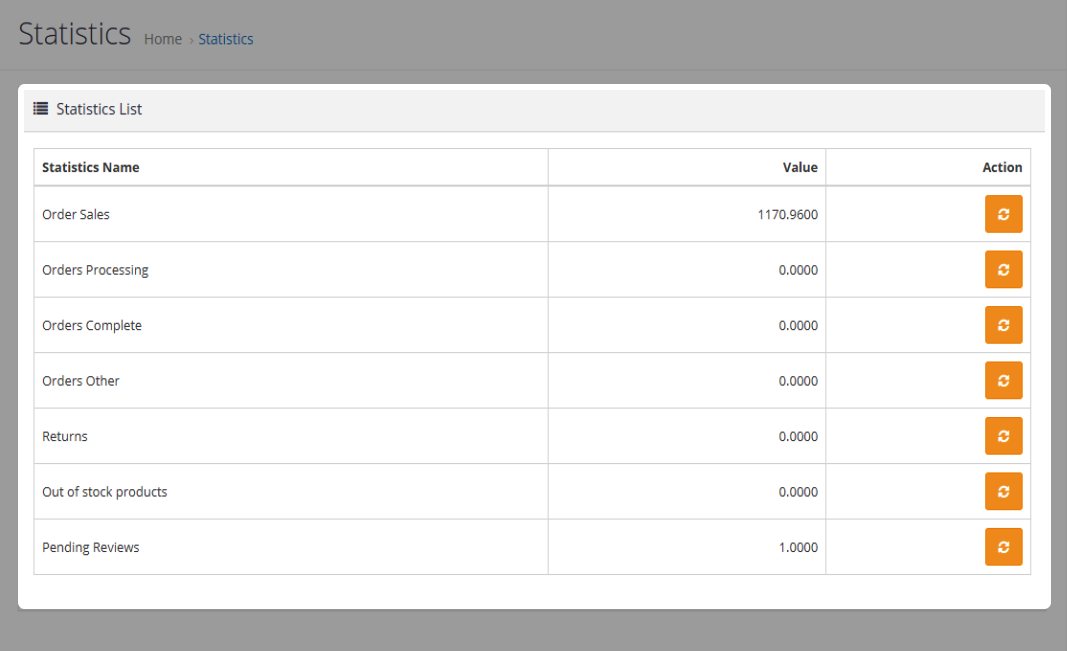Refresh the Order Sales statistic
This screenshot has width=1067, height=651.
point(1003,214)
